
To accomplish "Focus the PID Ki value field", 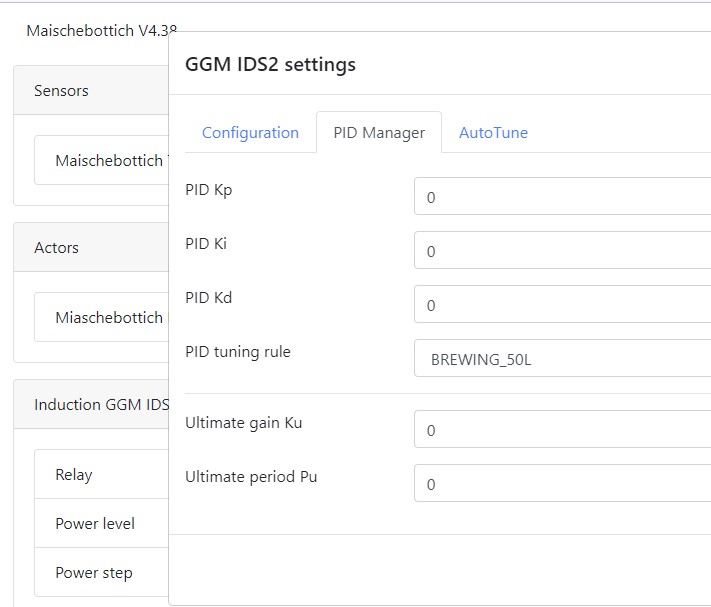I will point(562,251).
